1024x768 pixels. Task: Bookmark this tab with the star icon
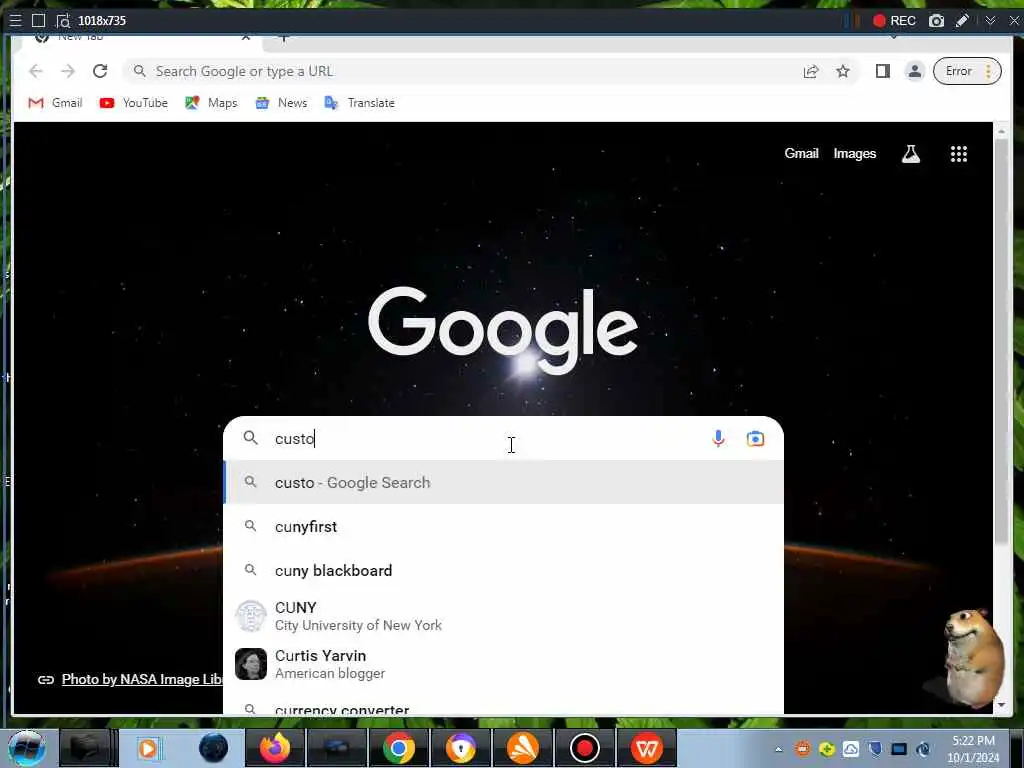[x=843, y=71]
